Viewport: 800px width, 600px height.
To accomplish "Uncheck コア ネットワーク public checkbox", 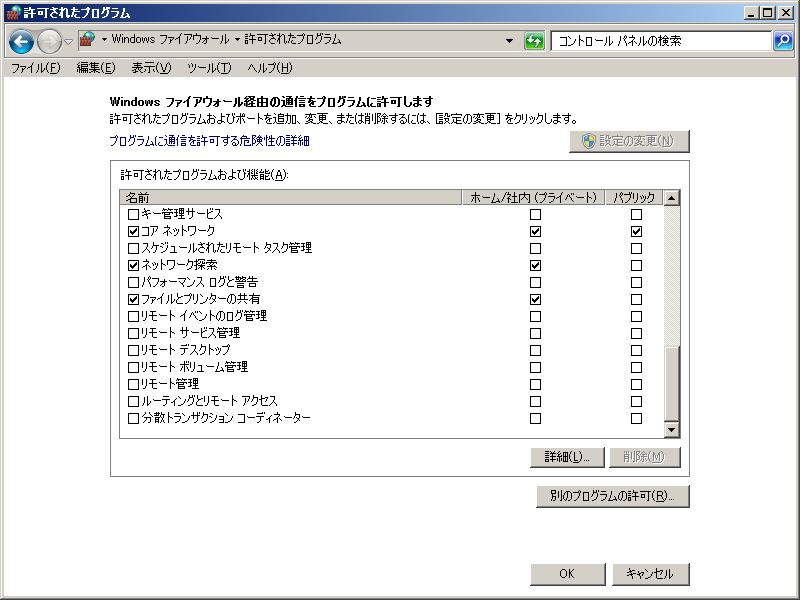I will tap(636, 232).
